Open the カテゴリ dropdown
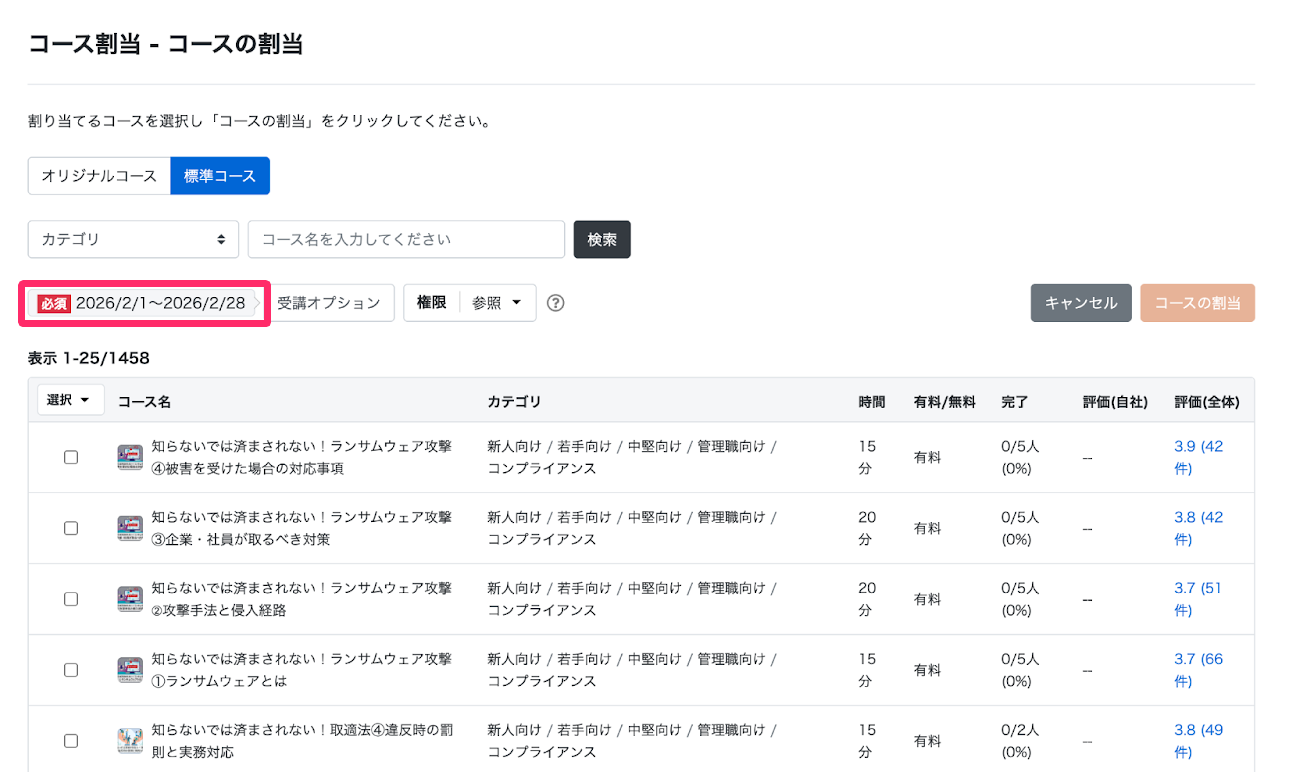The width and height of the screenshot is (1289, 772). 133,239
